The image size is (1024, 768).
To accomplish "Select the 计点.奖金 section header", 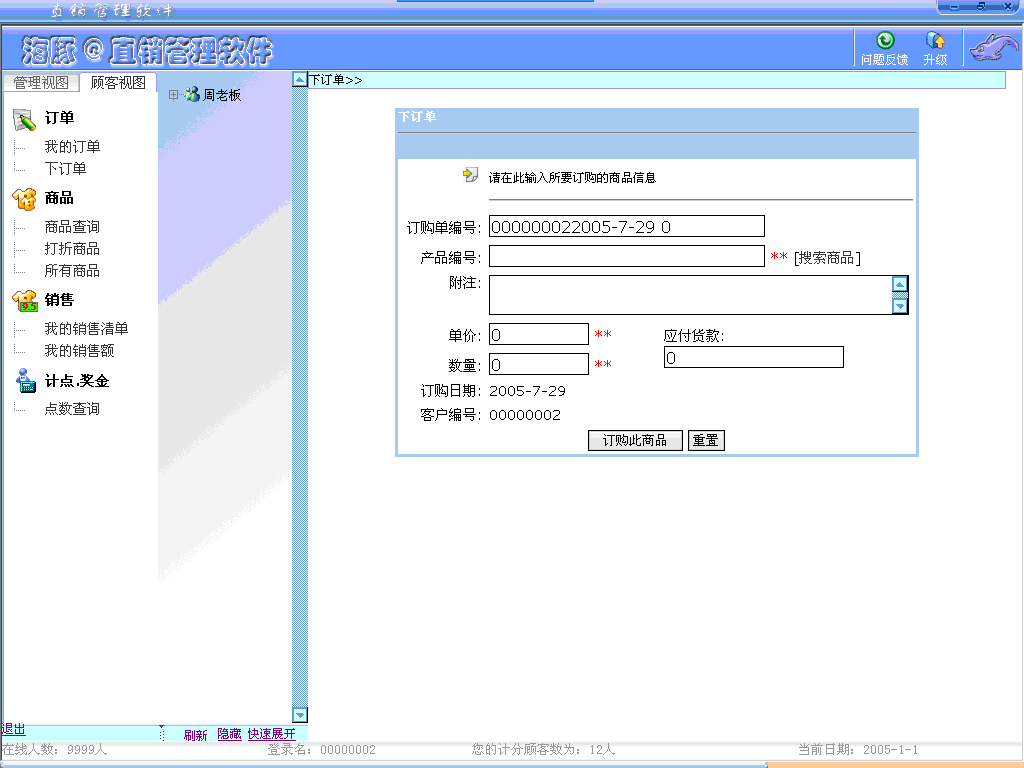I will [x=76, y=381].
